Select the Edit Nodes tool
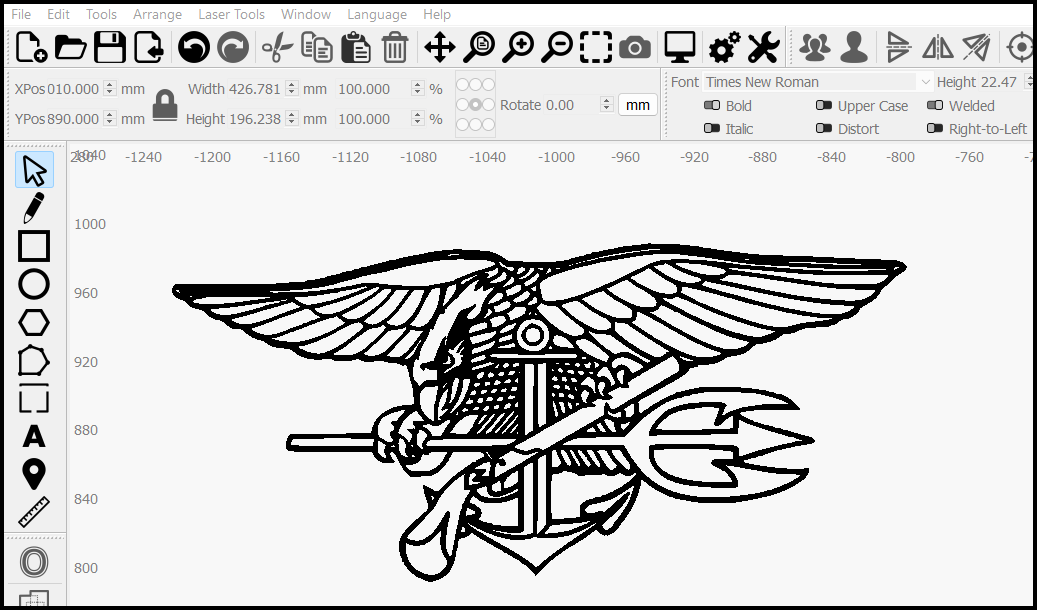 pyautogui.click(x=34, y=361)
